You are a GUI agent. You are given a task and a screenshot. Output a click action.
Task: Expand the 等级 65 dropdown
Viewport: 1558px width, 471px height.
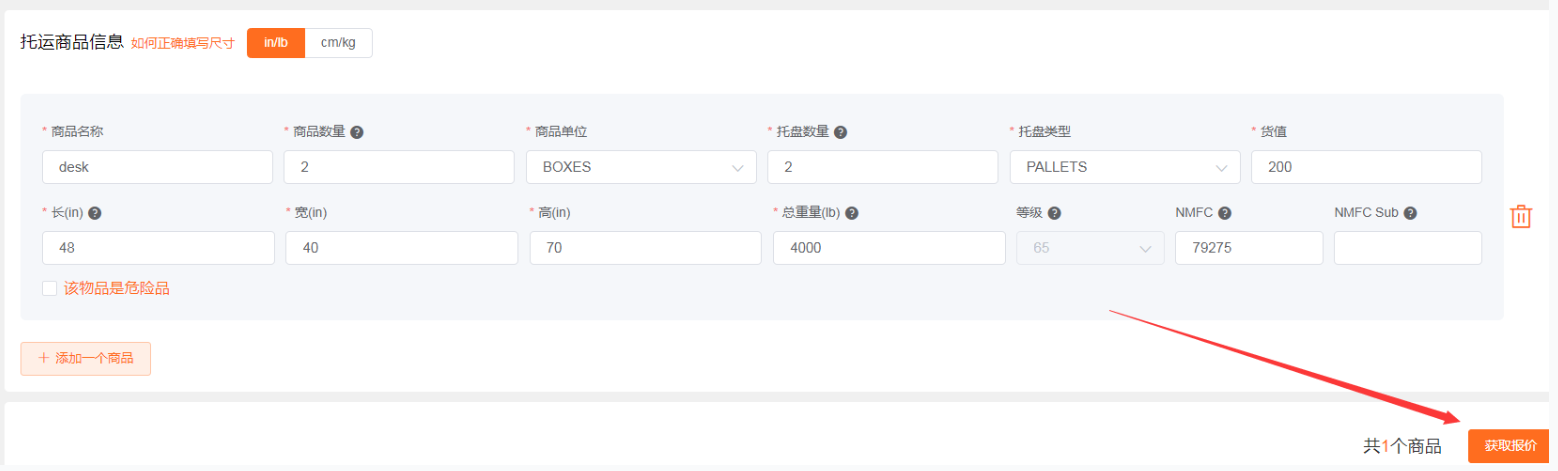(1090, 248)
